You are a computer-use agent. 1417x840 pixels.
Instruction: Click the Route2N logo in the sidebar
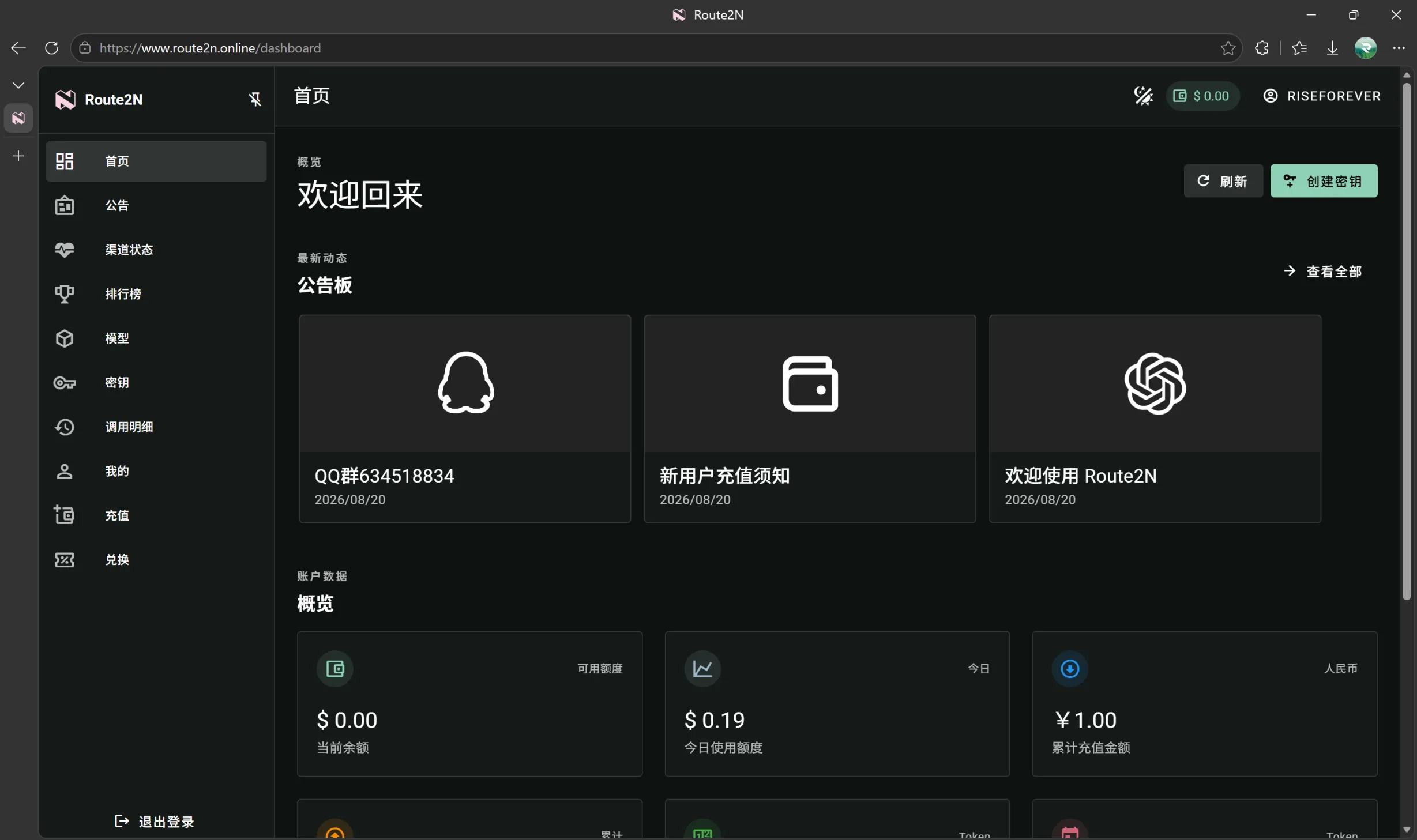pyautogui.click(x=65, y=99)
